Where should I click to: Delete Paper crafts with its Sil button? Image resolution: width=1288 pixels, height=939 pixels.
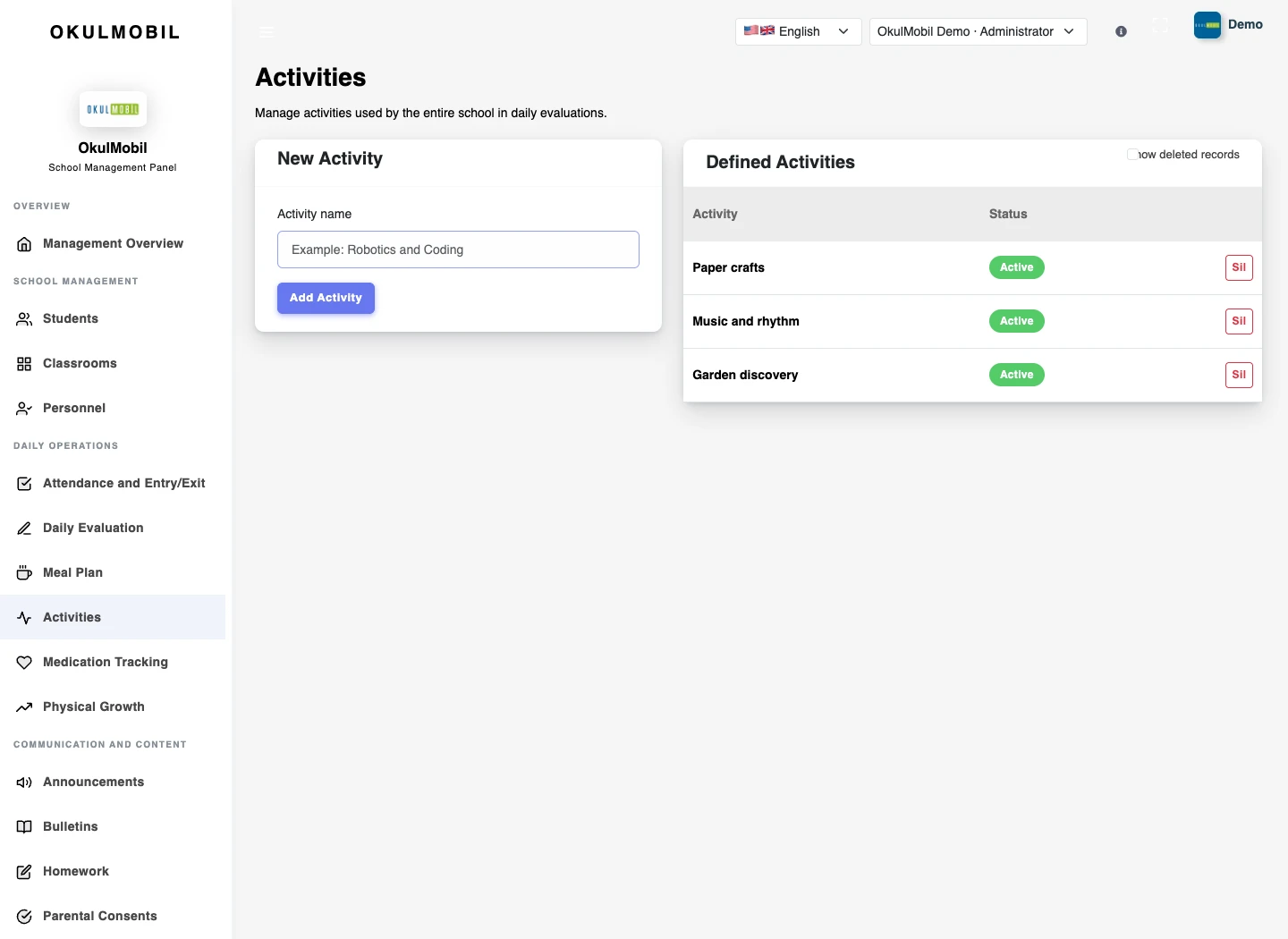1239,267
